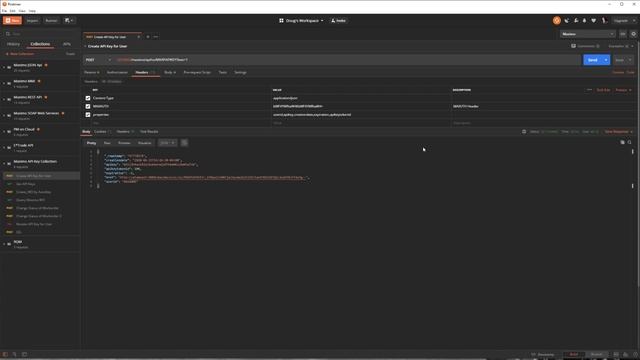640x360 pixels.
Task: Click the Invite button
Action: (338, 20)
